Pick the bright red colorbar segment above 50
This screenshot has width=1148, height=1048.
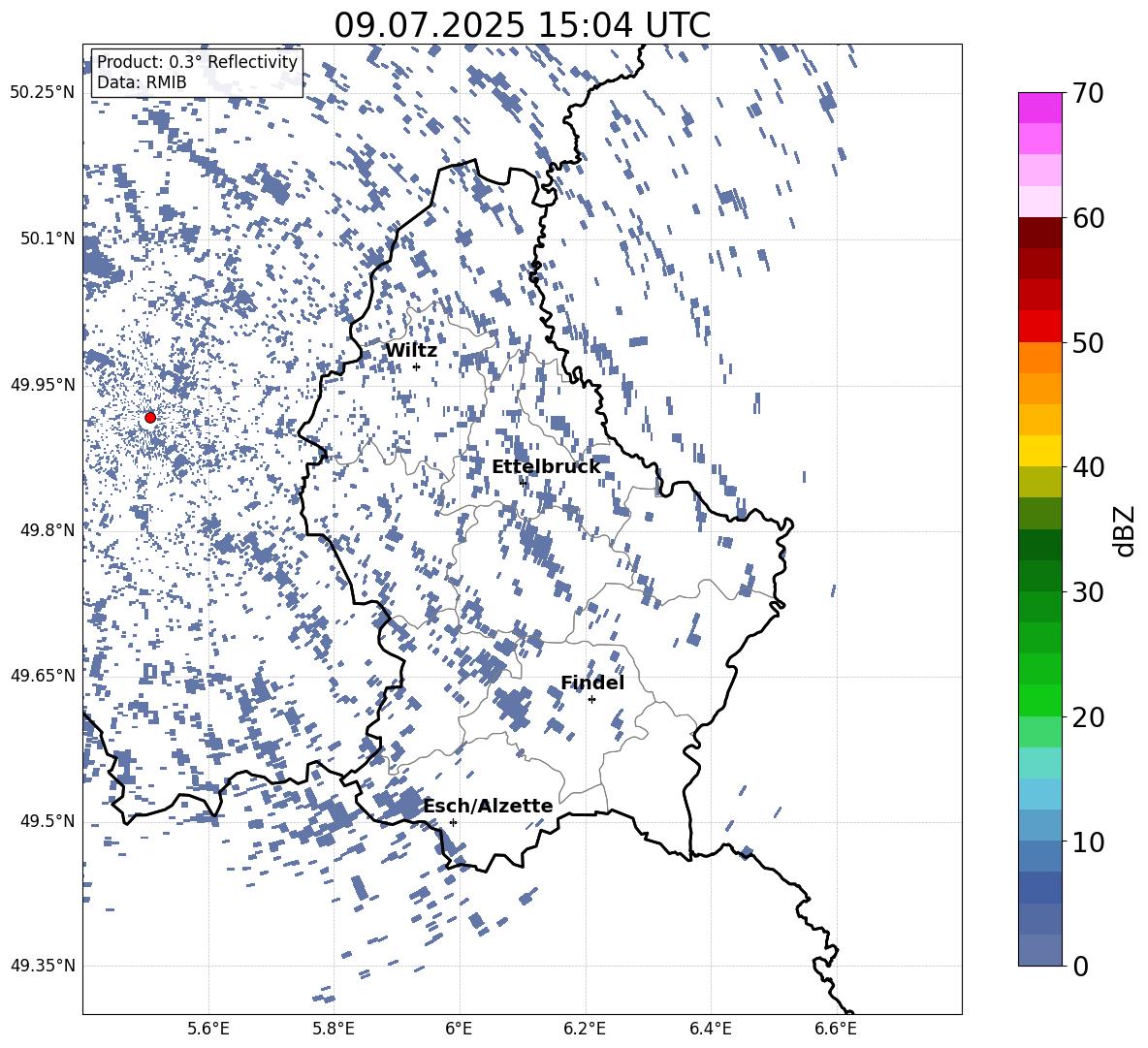tap(1040, 327)
